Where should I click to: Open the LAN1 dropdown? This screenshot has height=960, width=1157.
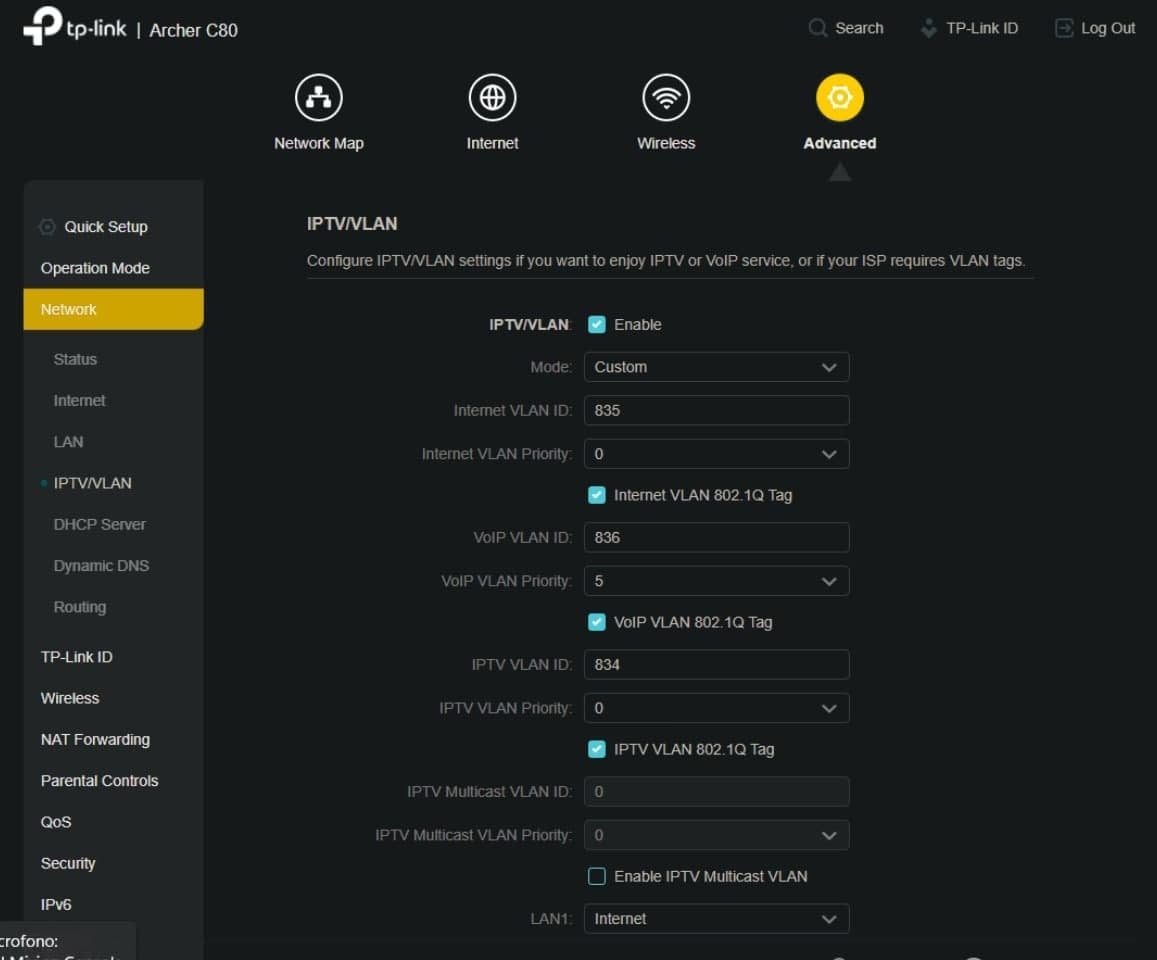click(716, 919)
